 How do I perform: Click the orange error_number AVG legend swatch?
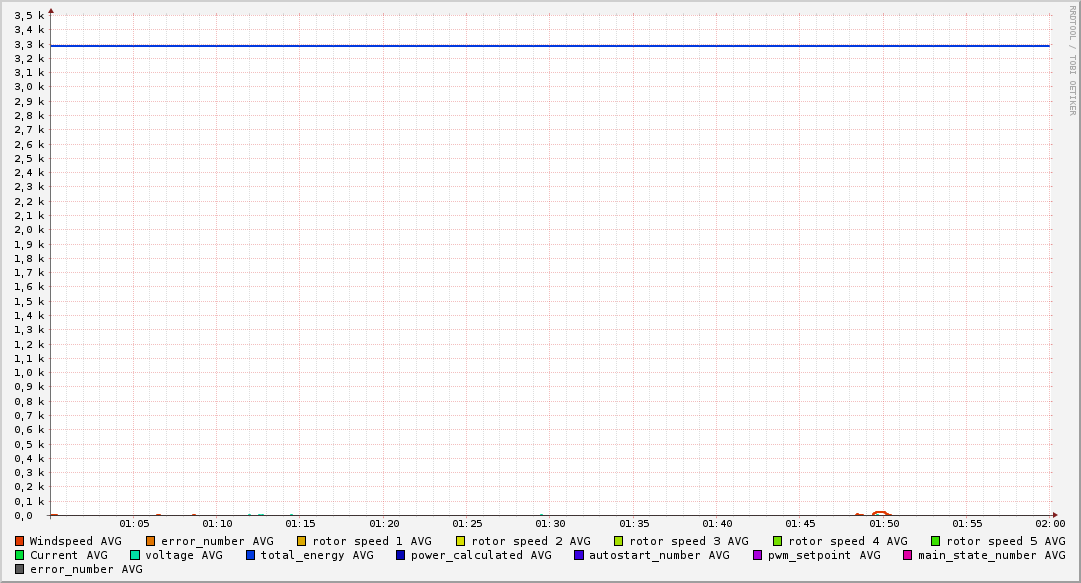151,541
